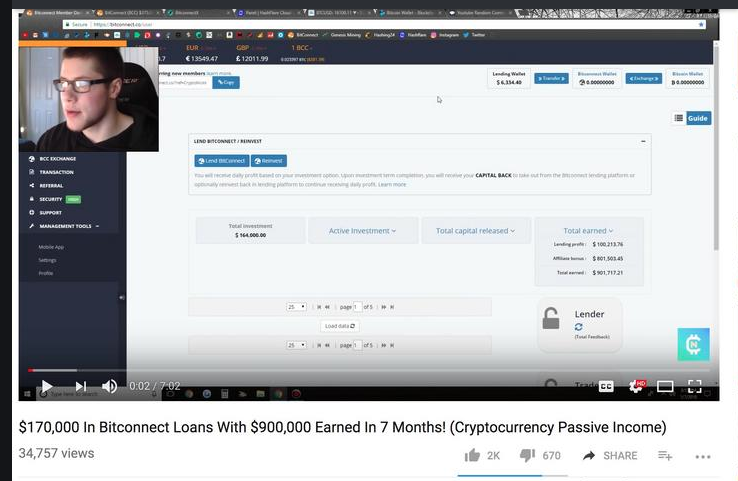Mute the video volume
Image resolution: width=738 pixels, height=481 pixels.
[109, 386]
